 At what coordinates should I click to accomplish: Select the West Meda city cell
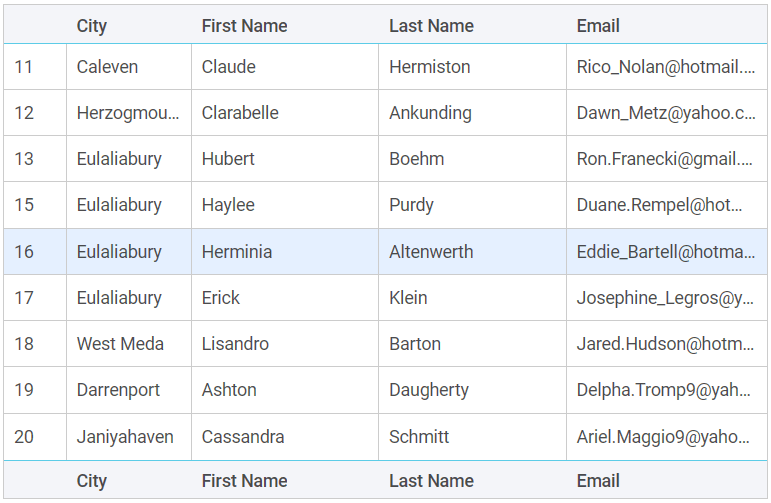point(120,344)
